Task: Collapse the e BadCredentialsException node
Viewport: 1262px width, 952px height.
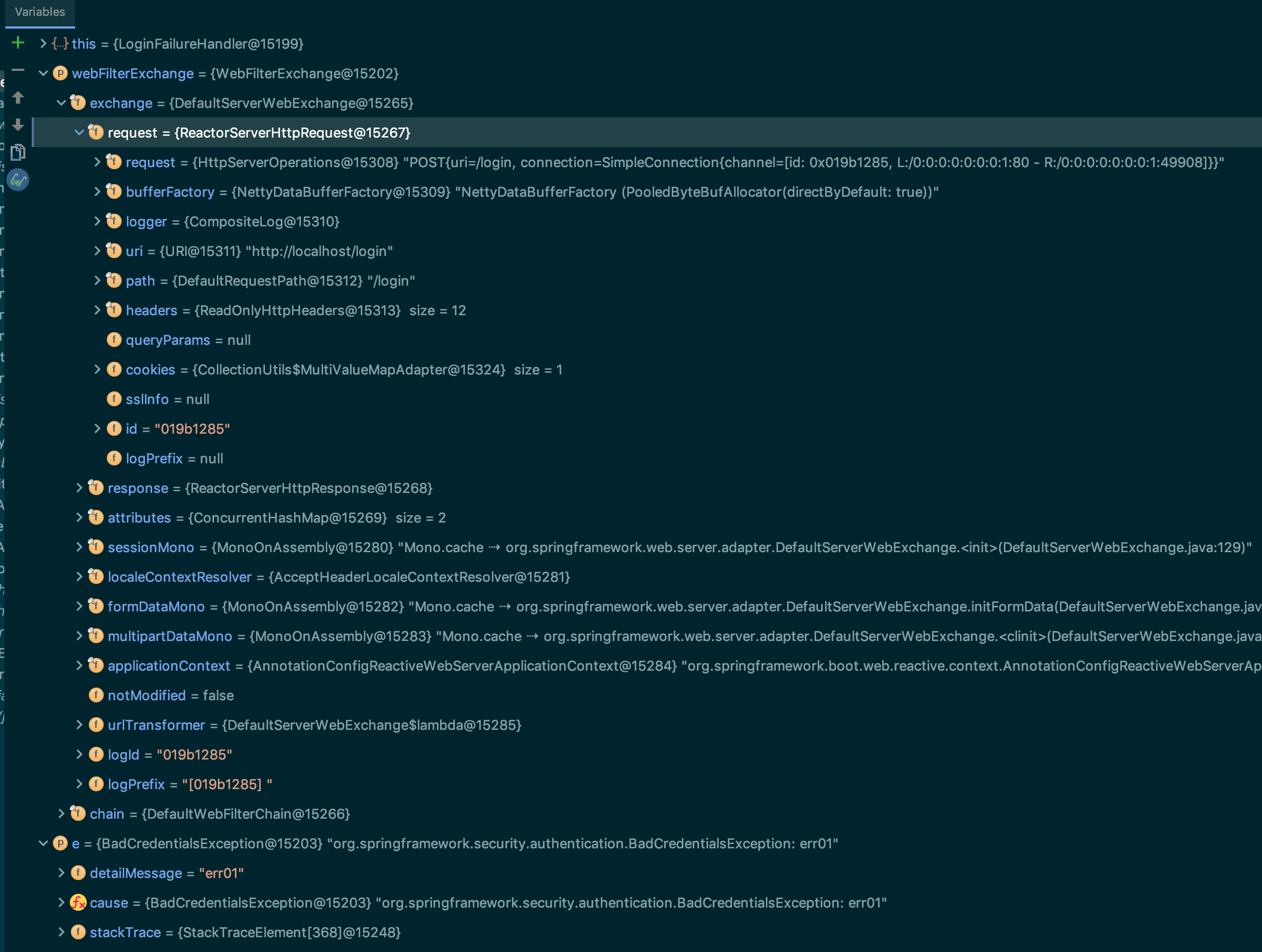Action: tap(43, 844)
